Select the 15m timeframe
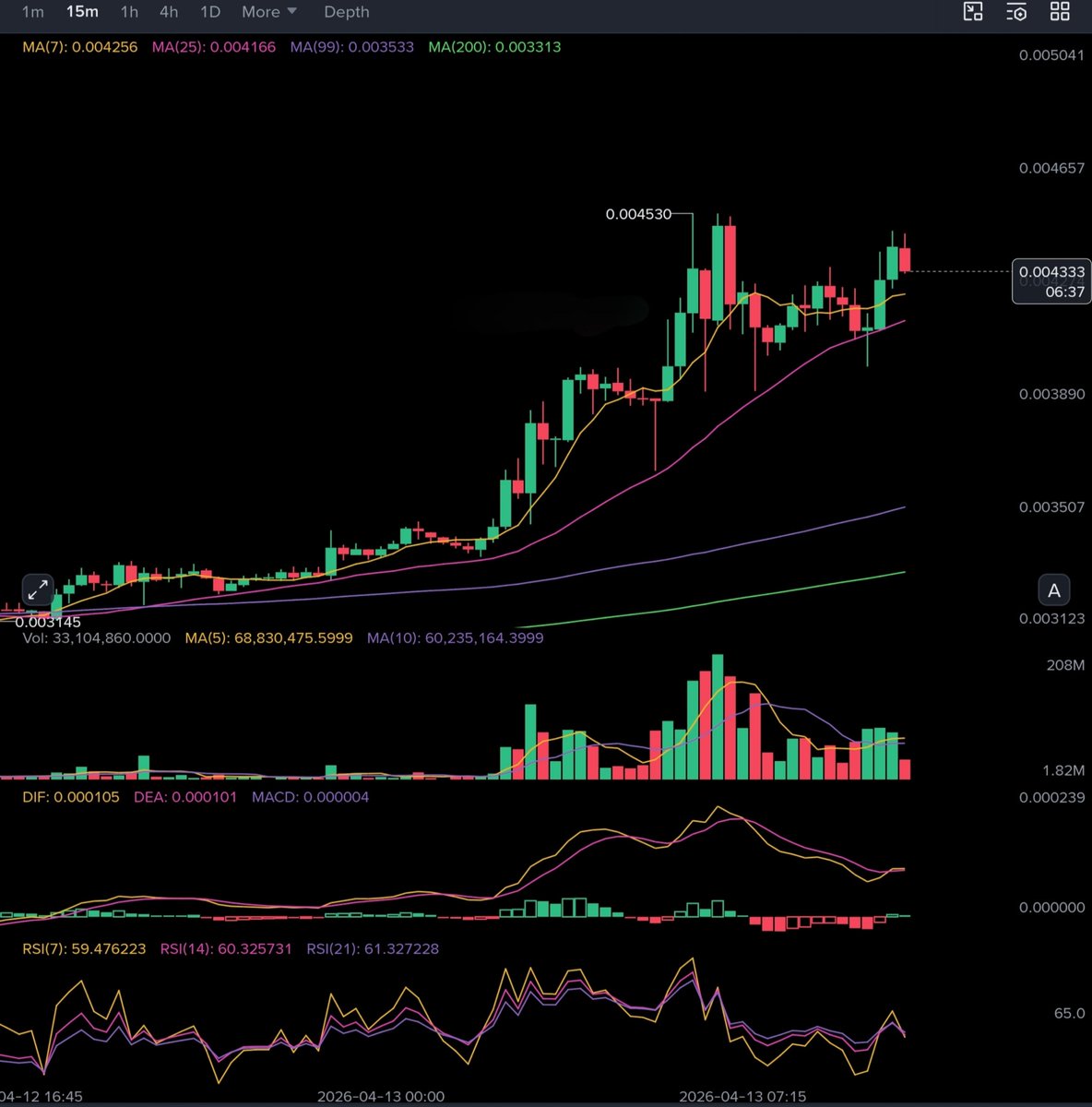Screen dimensions: 1092x1107 tap(82, 12)
